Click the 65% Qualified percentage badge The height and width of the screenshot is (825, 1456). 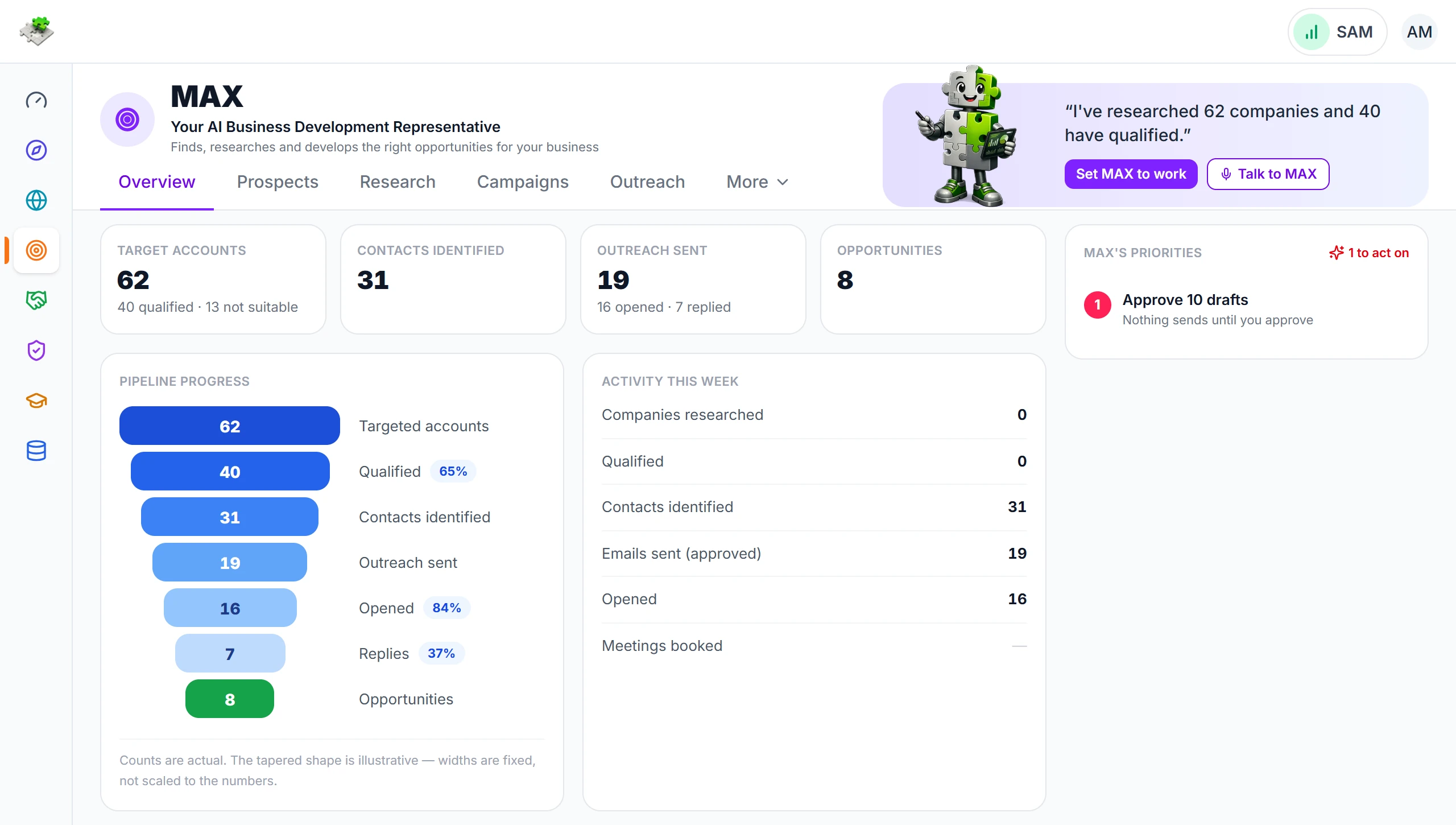pos(453,471)
